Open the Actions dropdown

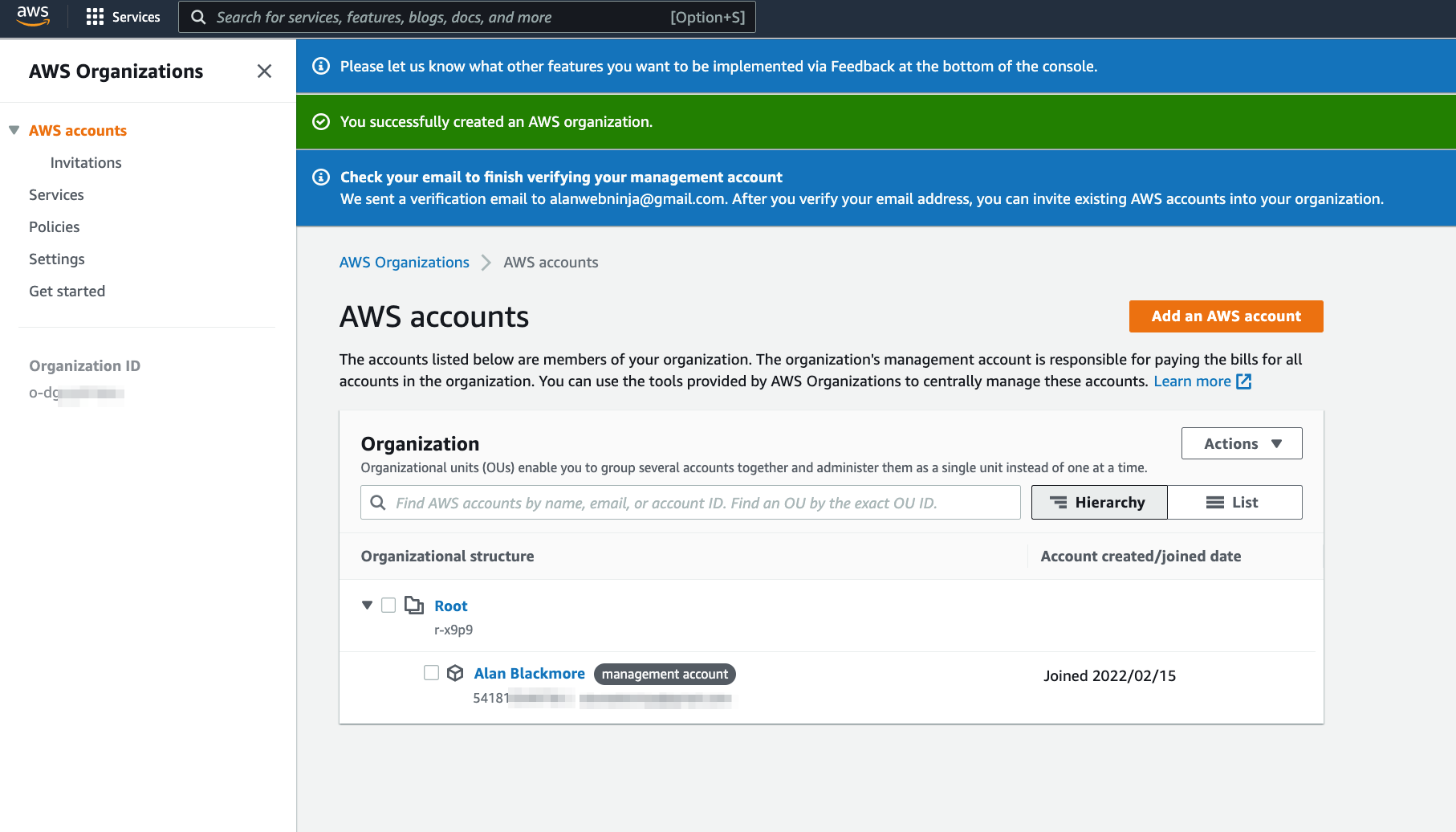[1242, 444]
